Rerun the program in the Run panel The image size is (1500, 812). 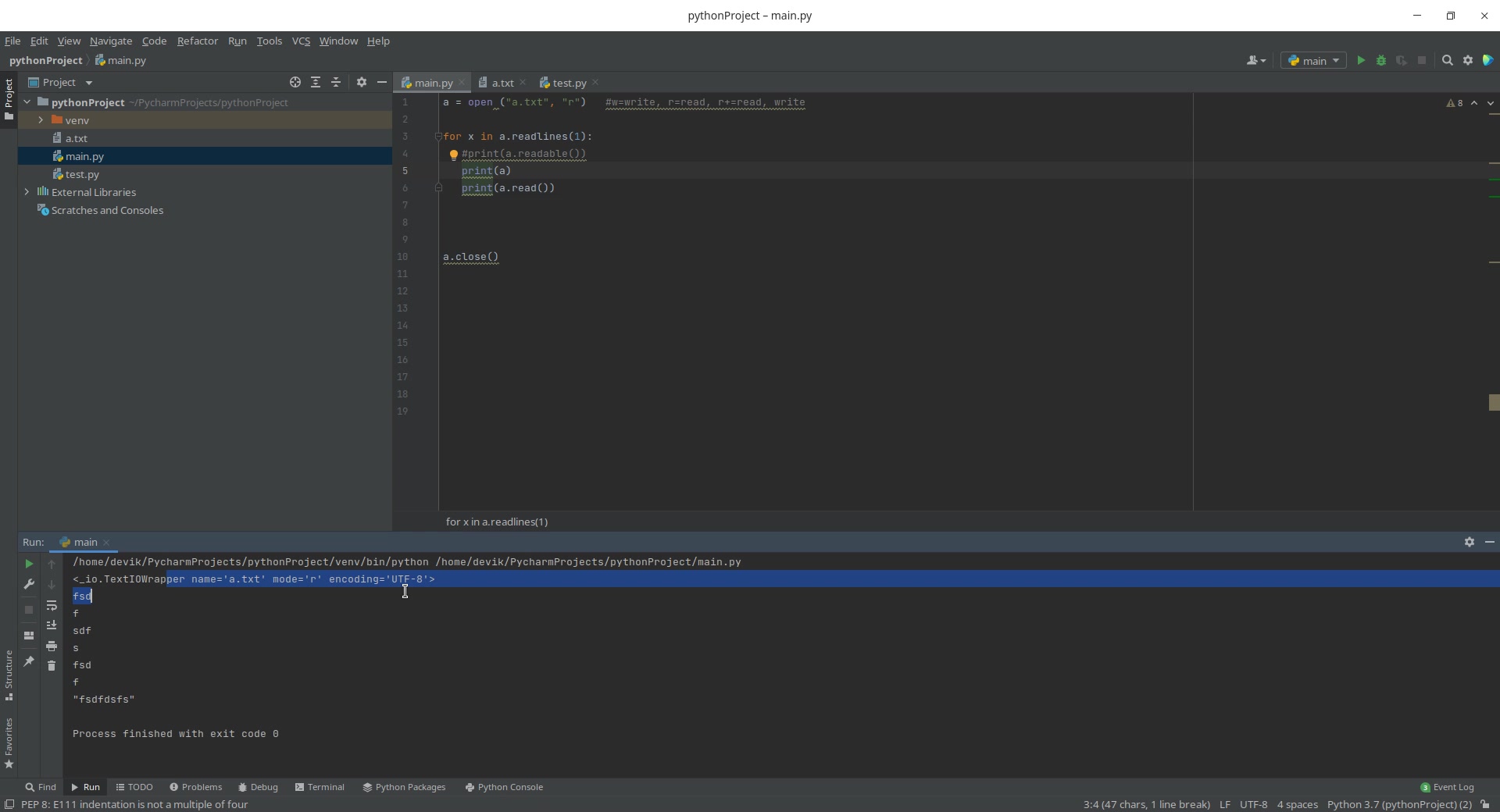click(29, 564)
